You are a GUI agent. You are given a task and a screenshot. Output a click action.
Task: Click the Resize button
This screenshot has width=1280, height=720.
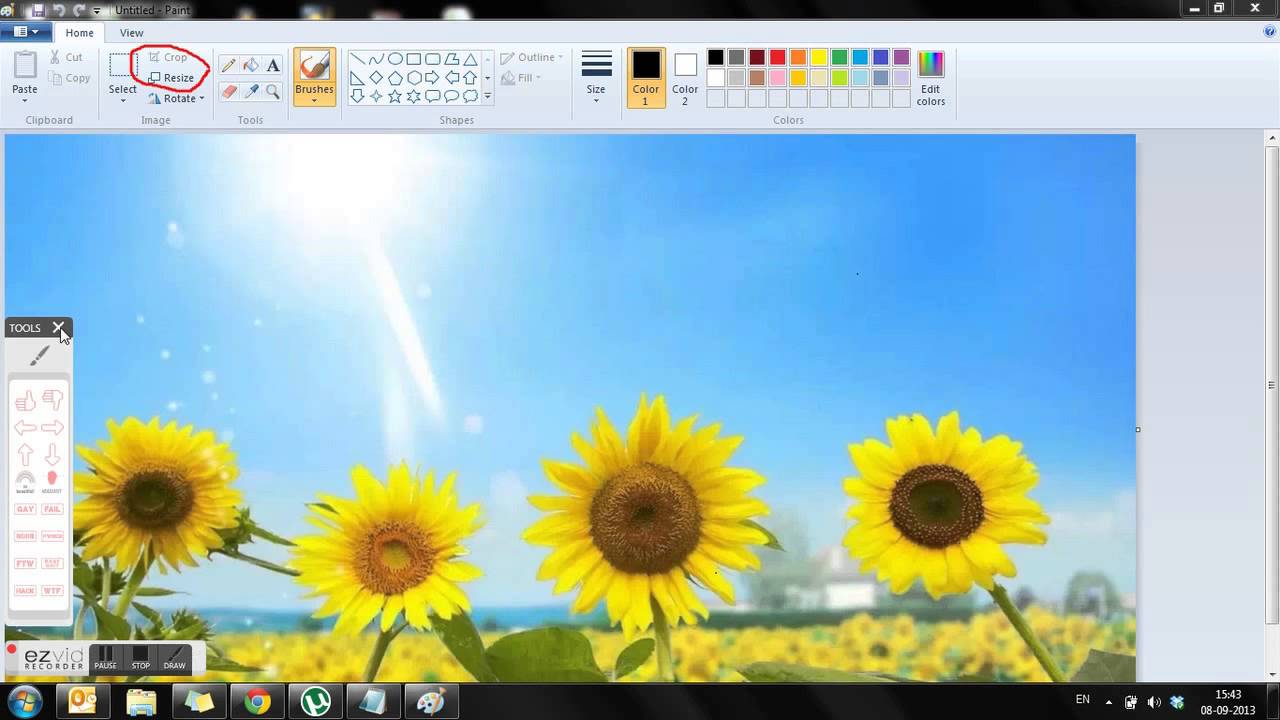pyautogui.click(x=172, y=78)
